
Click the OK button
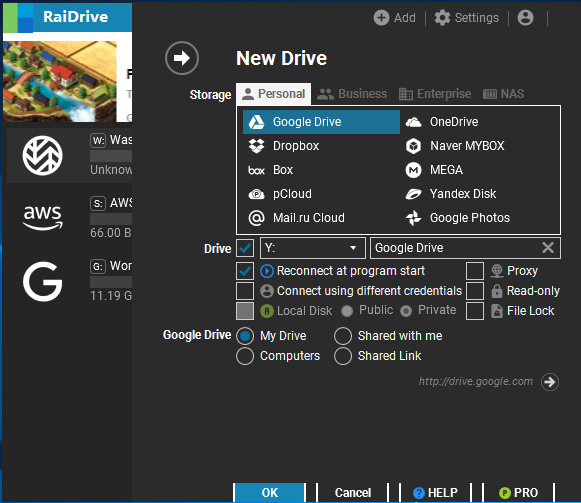269,493
